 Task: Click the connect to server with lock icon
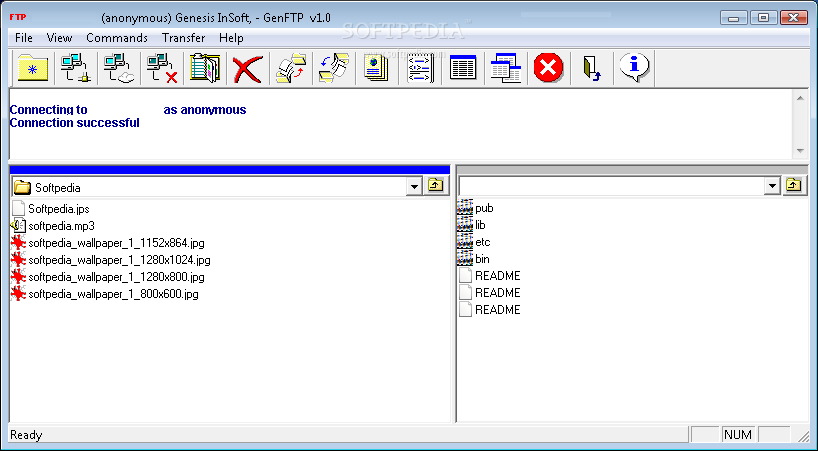[x=76, y=68]
